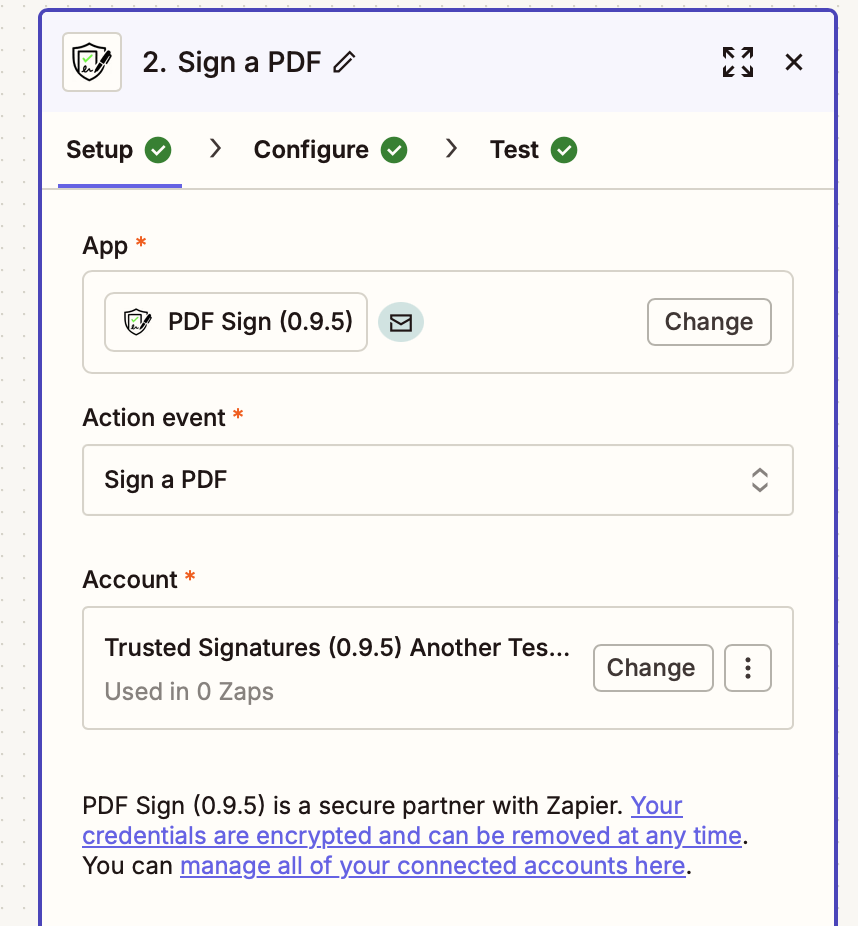Follow the manage connected accounts link
The image size is (858, 926).
pyautogui.click(x=433, y=865)
